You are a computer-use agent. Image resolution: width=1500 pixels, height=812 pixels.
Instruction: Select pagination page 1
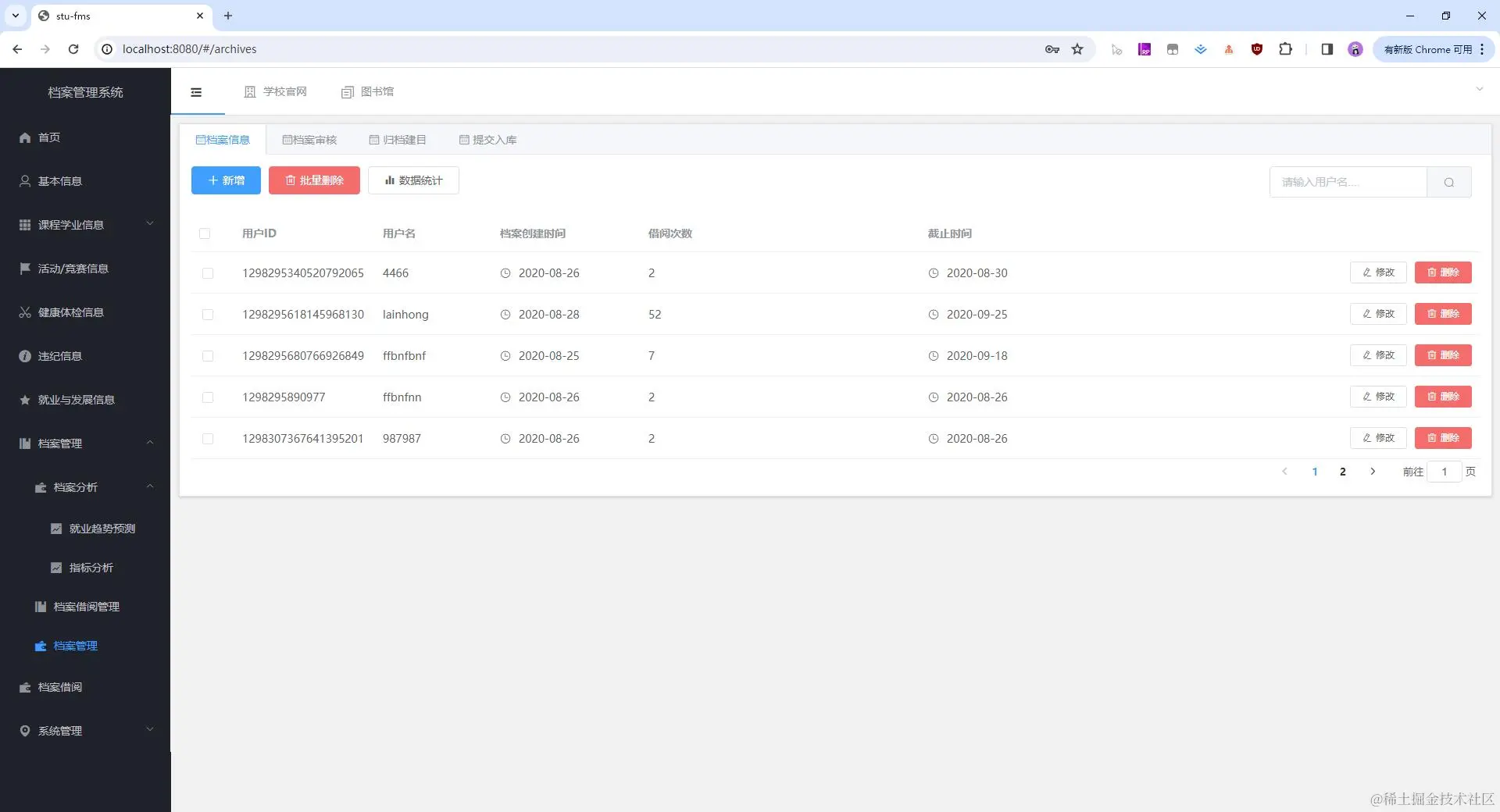point(1315,472)
